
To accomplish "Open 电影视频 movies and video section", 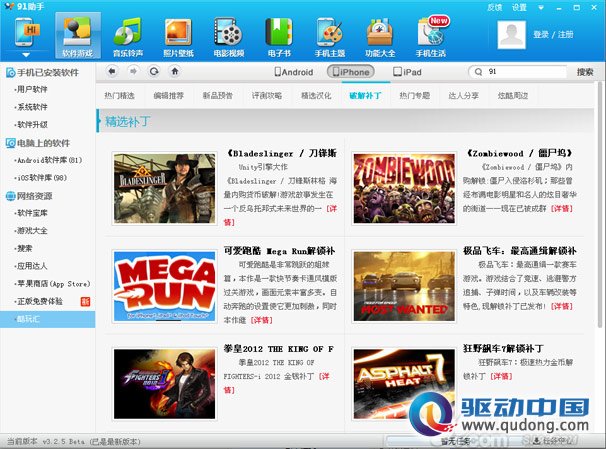I will click(x=229, y=37).
